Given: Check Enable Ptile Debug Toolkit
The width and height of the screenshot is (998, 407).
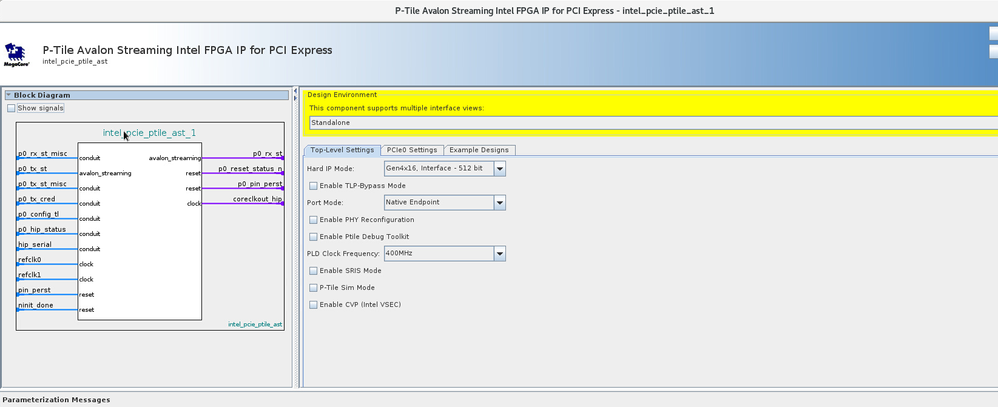Looking at the screenshot, I should pyautogui.click(x=313, y=236).
